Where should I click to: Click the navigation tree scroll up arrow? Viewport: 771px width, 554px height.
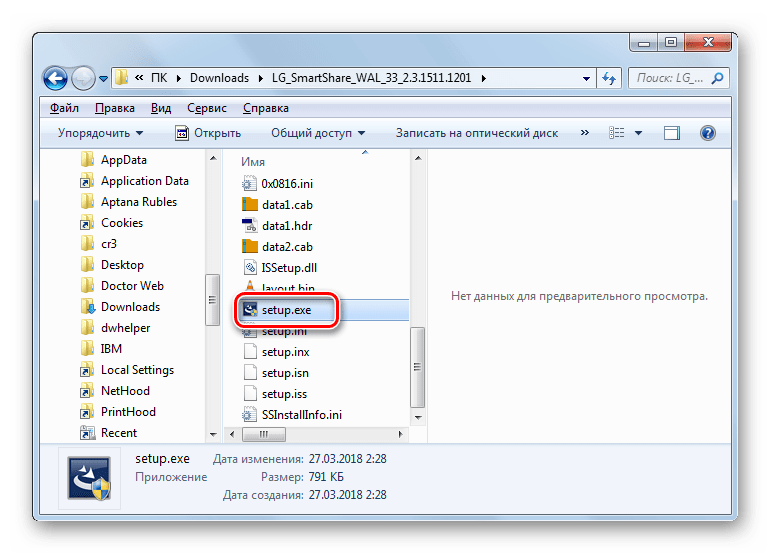213,158
